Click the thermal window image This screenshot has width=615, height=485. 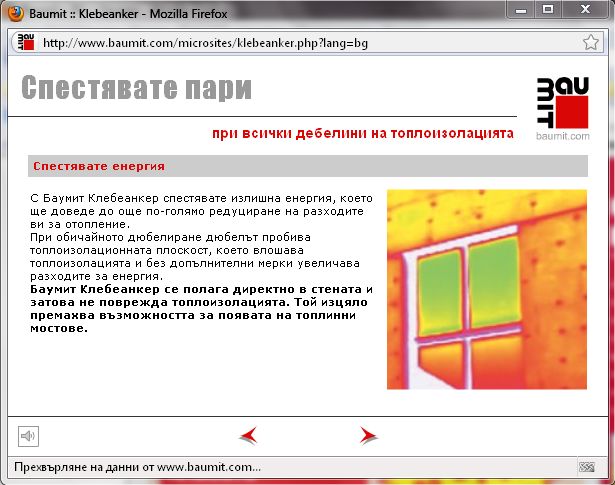(x=487, y=288)
